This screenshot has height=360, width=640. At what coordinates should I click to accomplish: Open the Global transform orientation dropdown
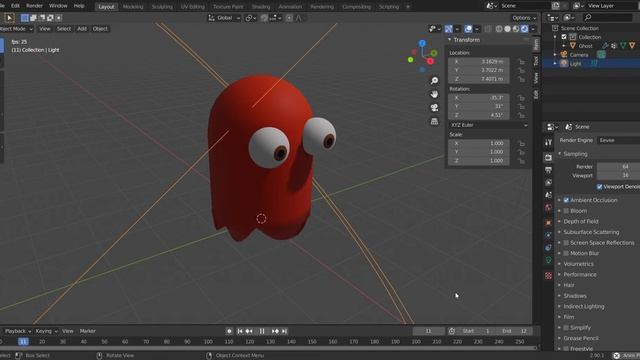tap(224, 18)
